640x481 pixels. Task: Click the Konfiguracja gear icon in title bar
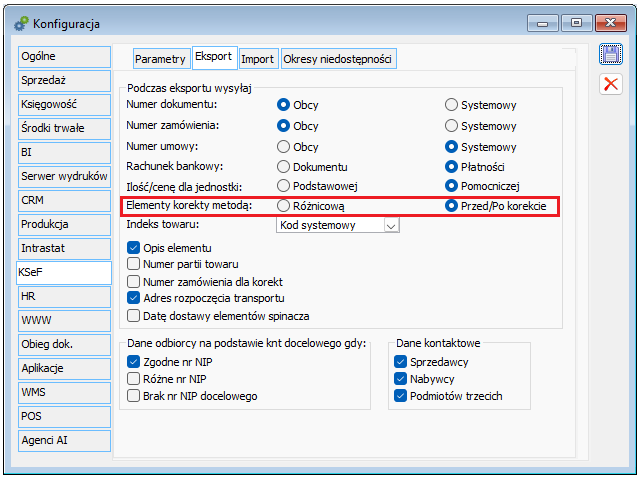click(x=21, y=24)
